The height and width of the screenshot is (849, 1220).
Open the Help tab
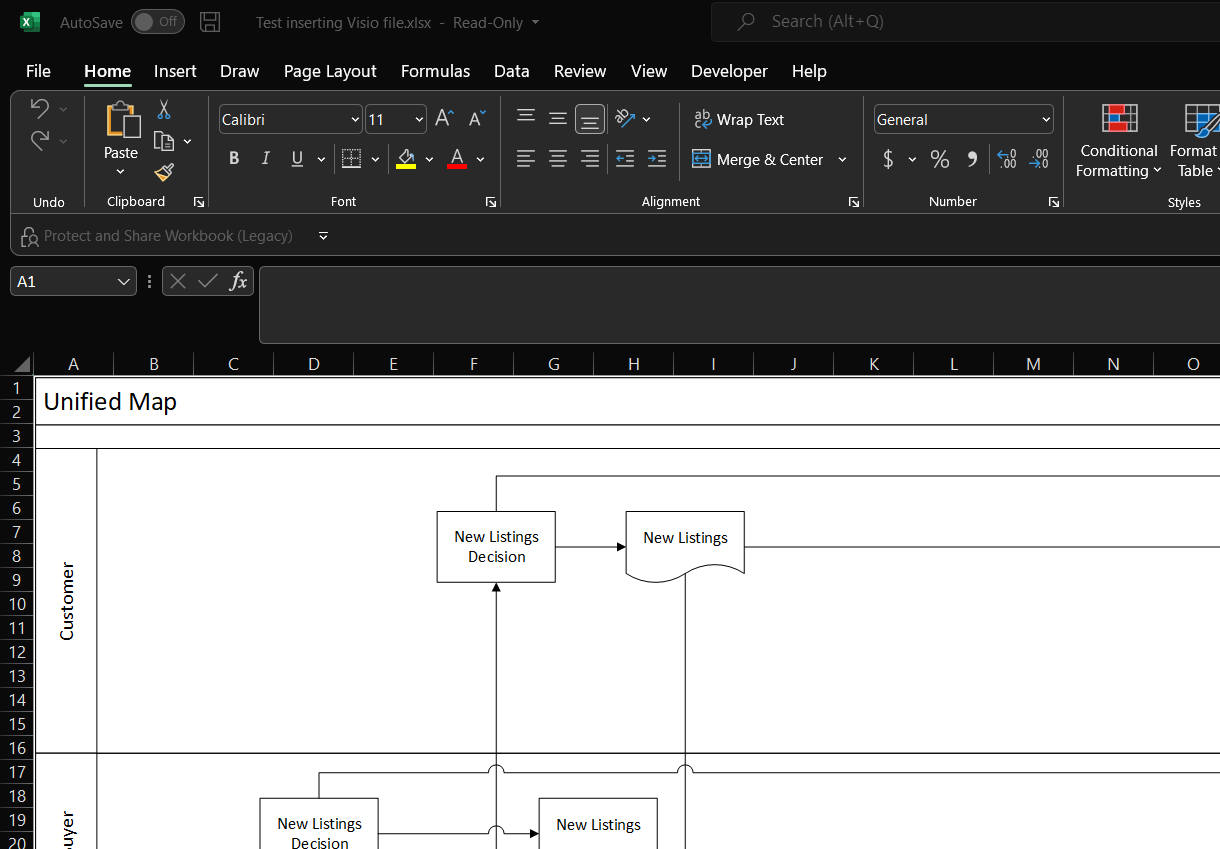pyautogui.click(x=809, y=71)
